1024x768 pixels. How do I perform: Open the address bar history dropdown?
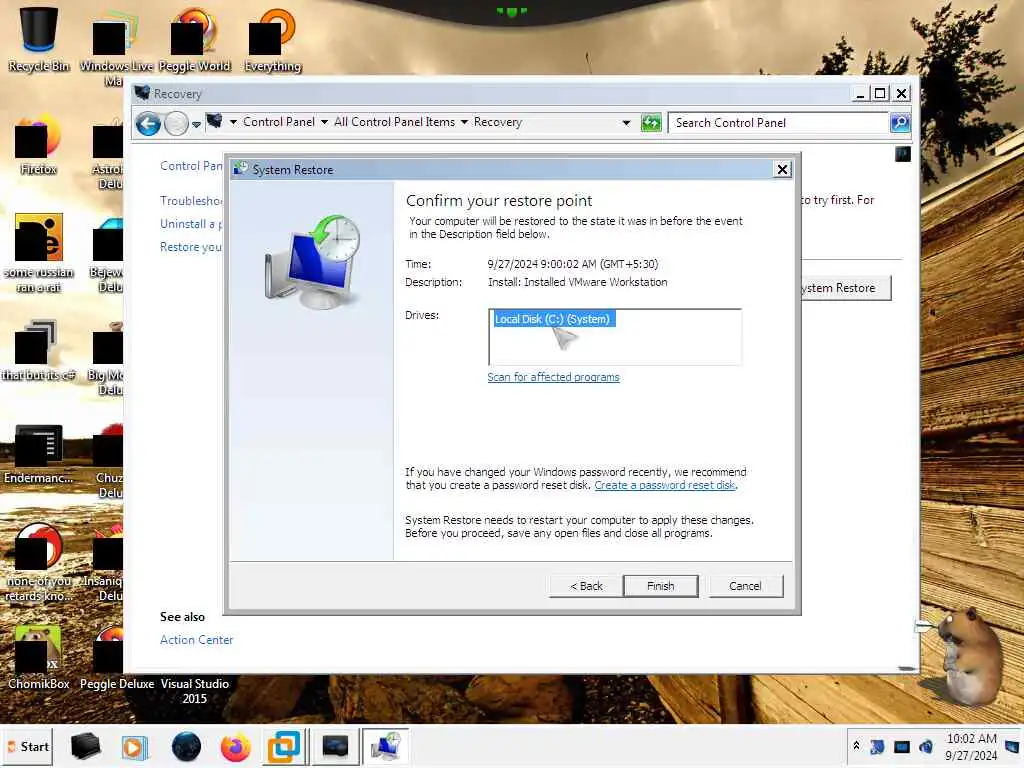(626, 123)
